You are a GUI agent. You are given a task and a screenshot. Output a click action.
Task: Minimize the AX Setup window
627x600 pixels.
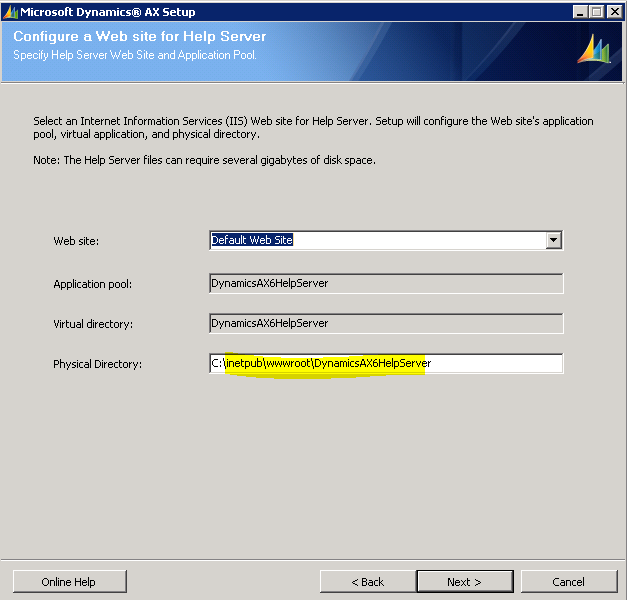tap(580, 12)
